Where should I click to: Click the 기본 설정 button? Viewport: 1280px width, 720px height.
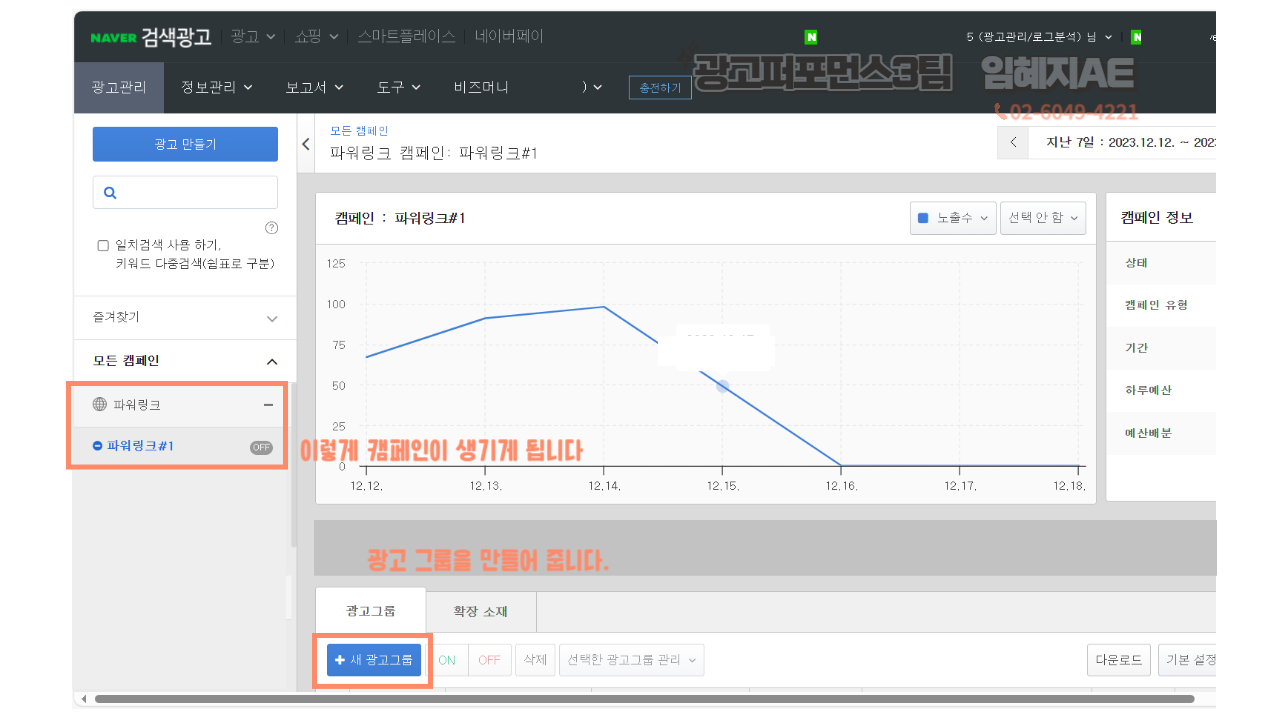[1188, 660]
